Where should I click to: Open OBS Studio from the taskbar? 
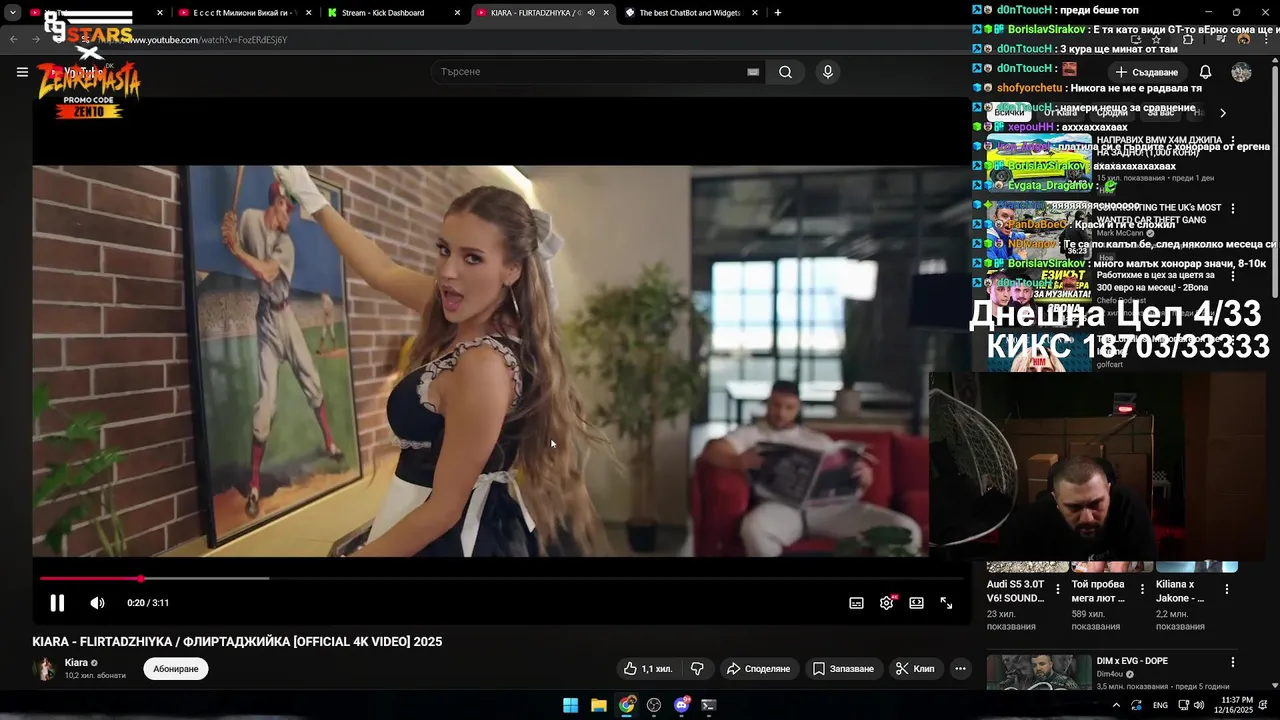(654, 705)
